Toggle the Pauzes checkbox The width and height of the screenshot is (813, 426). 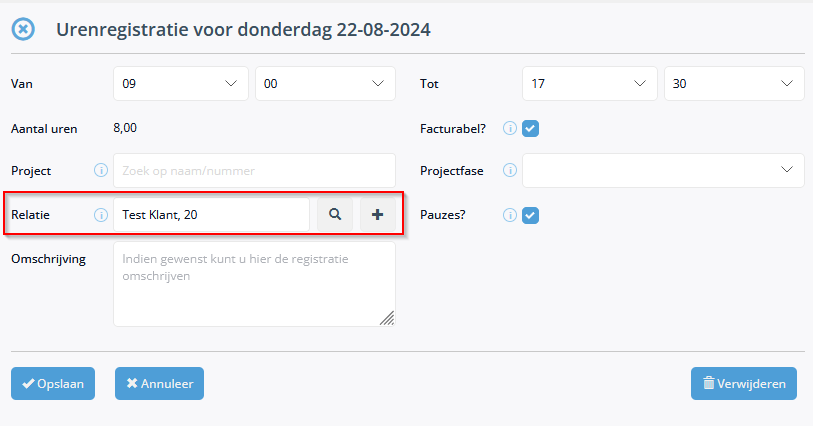[x=530, y=215]
